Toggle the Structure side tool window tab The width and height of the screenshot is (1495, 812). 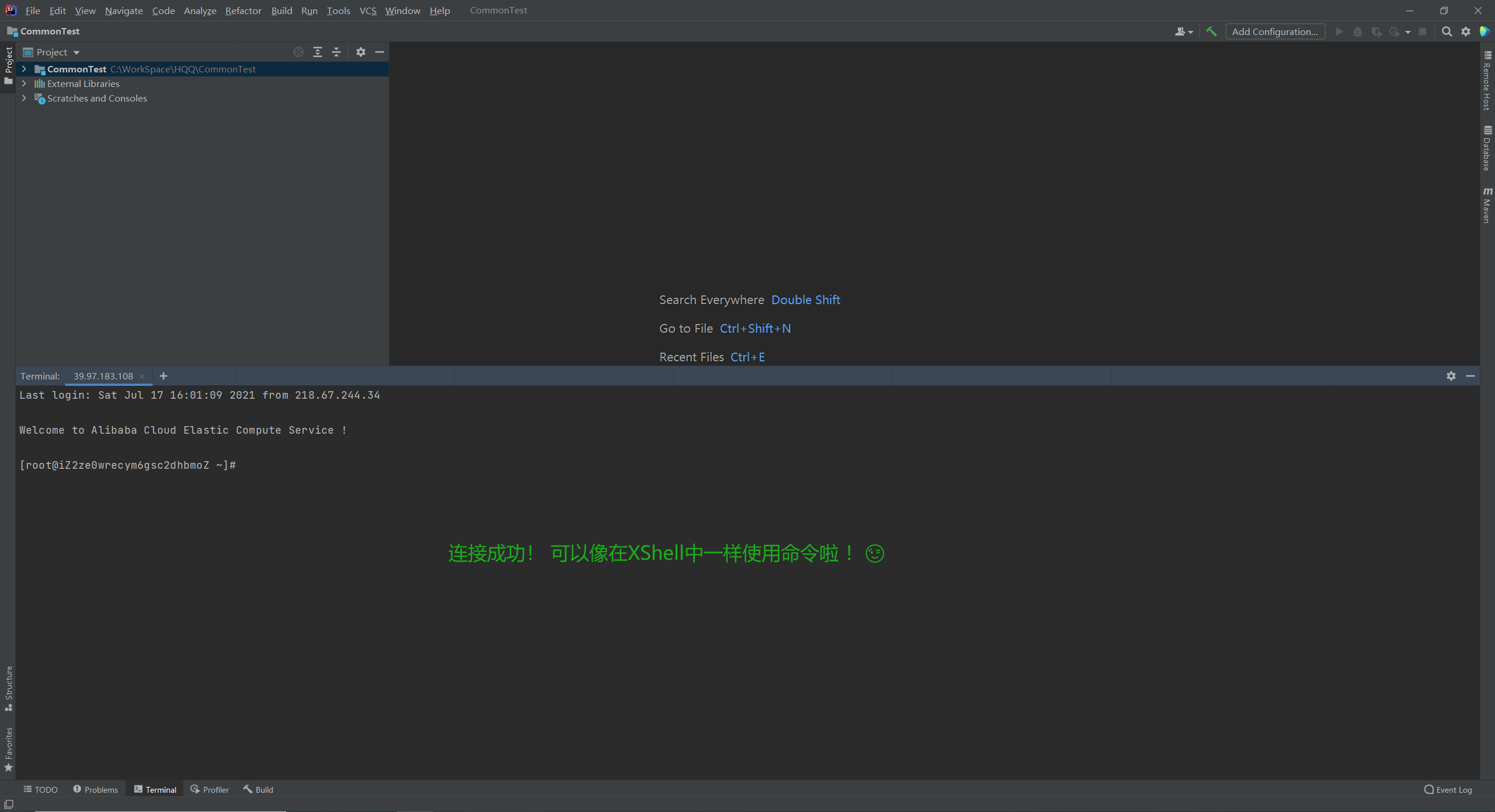[8, 688]
